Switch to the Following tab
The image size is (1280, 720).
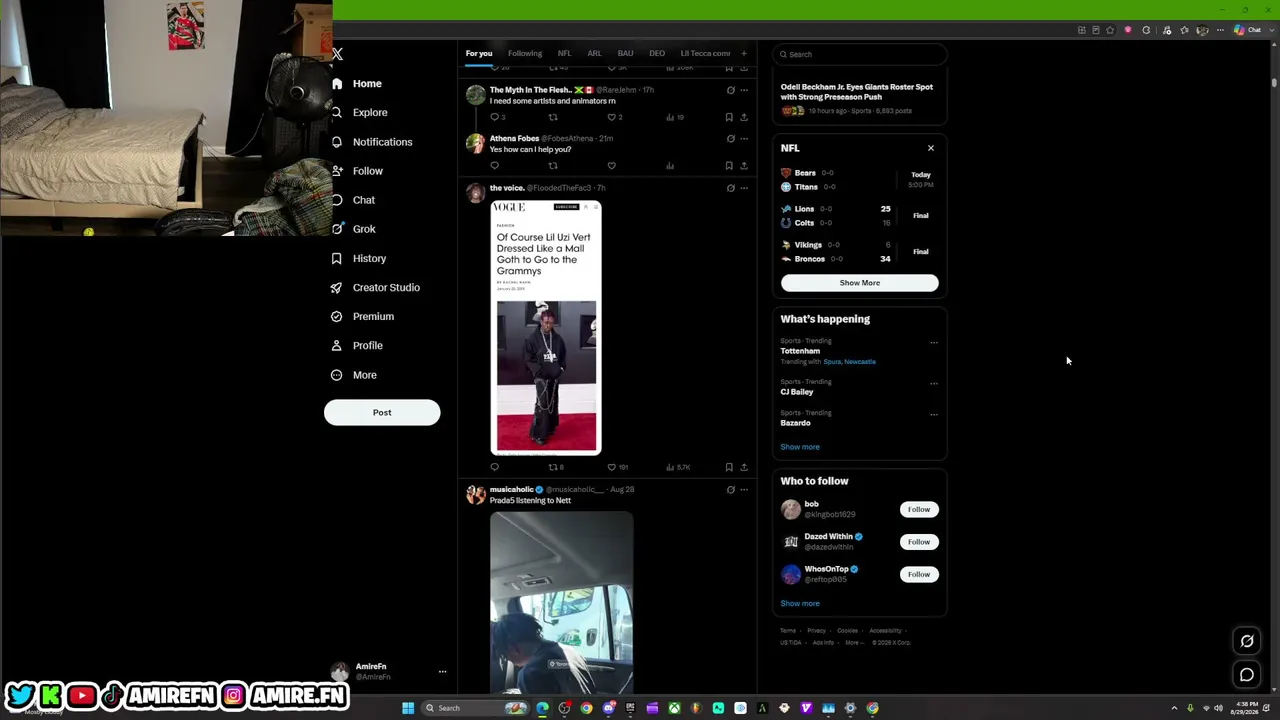525,54
